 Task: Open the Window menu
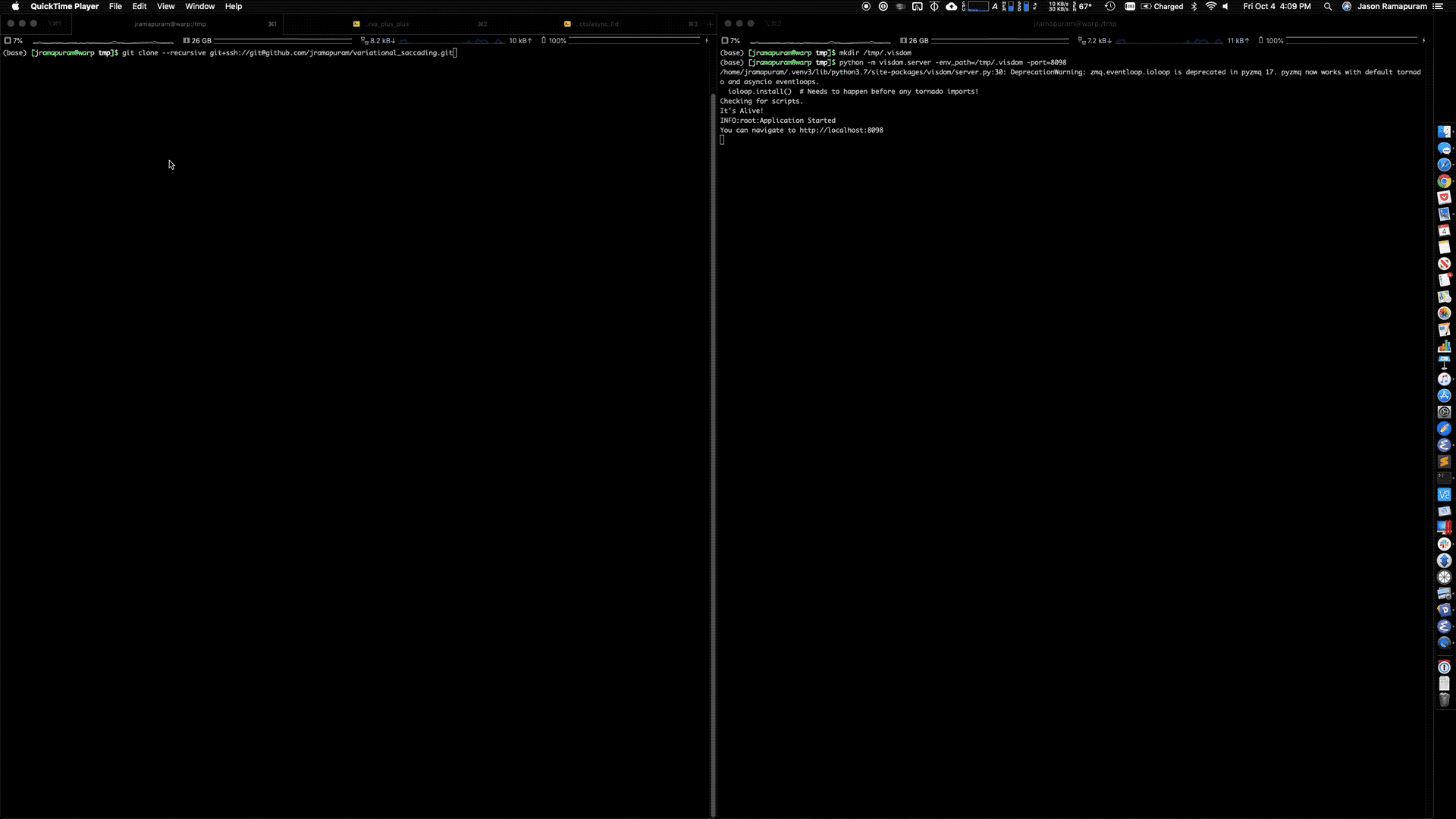coord(199,6)
